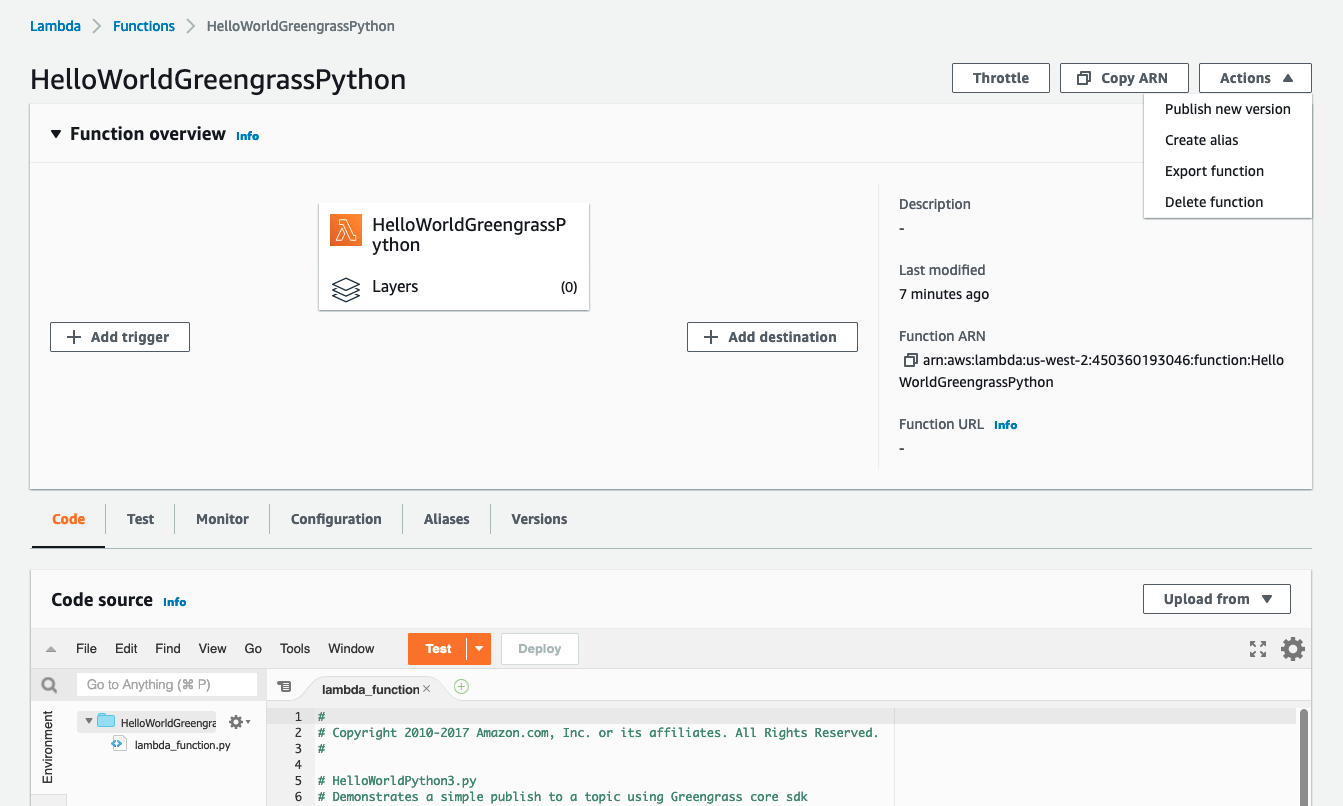Open lambda_function.py in the file tree

coord(182,745)
